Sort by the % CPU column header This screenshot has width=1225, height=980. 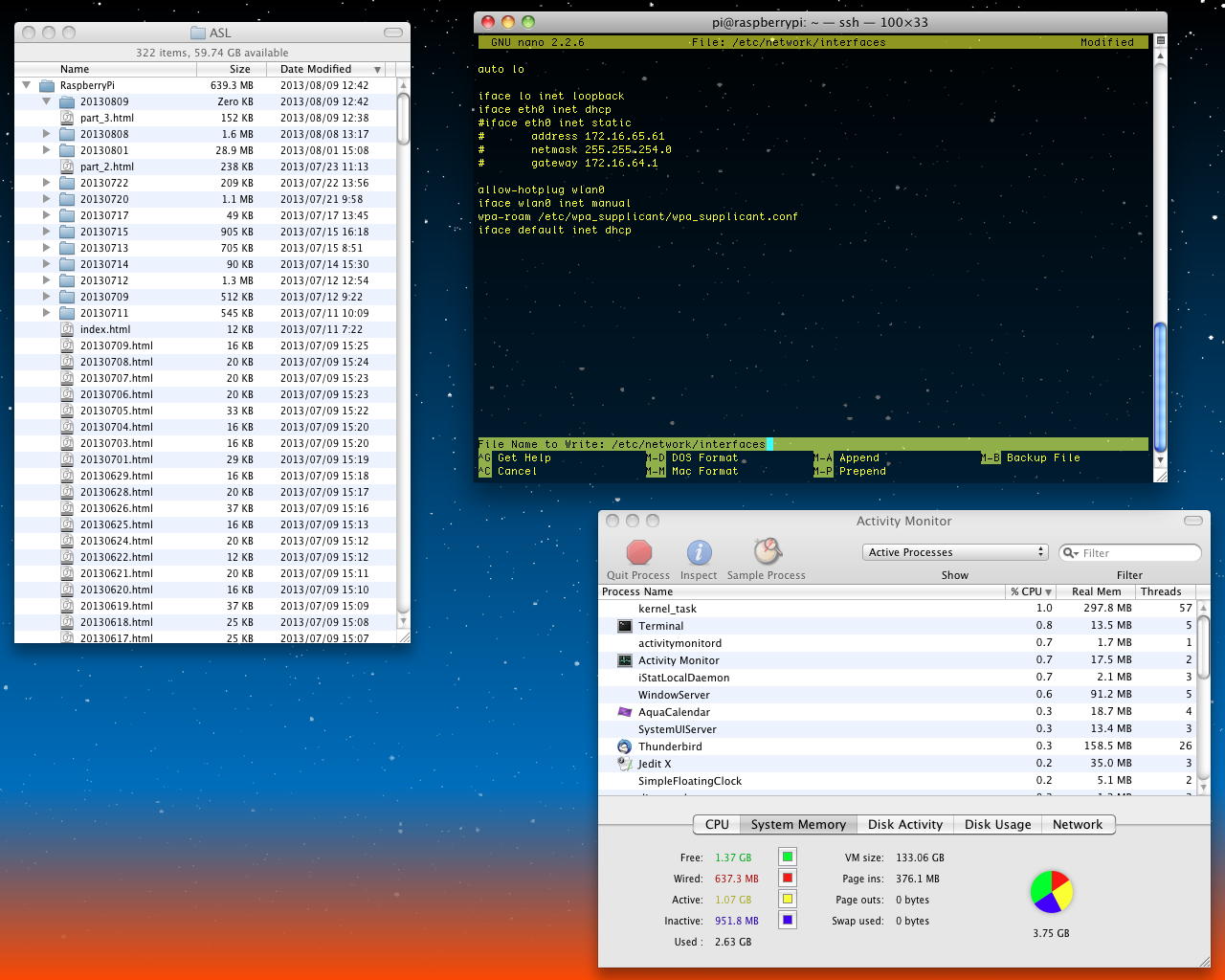pos(1030,591)
